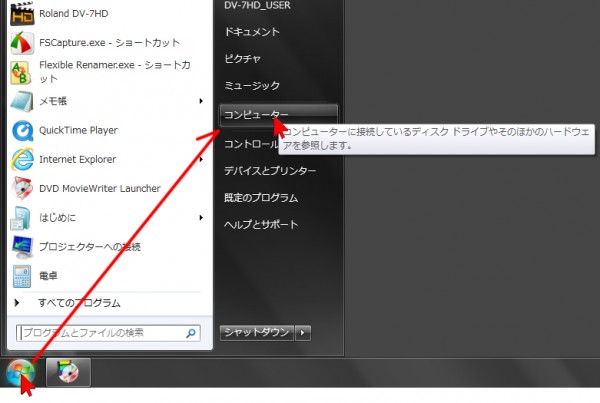
Task: Open the はじめに getting started icon
Action: (21, 218)
